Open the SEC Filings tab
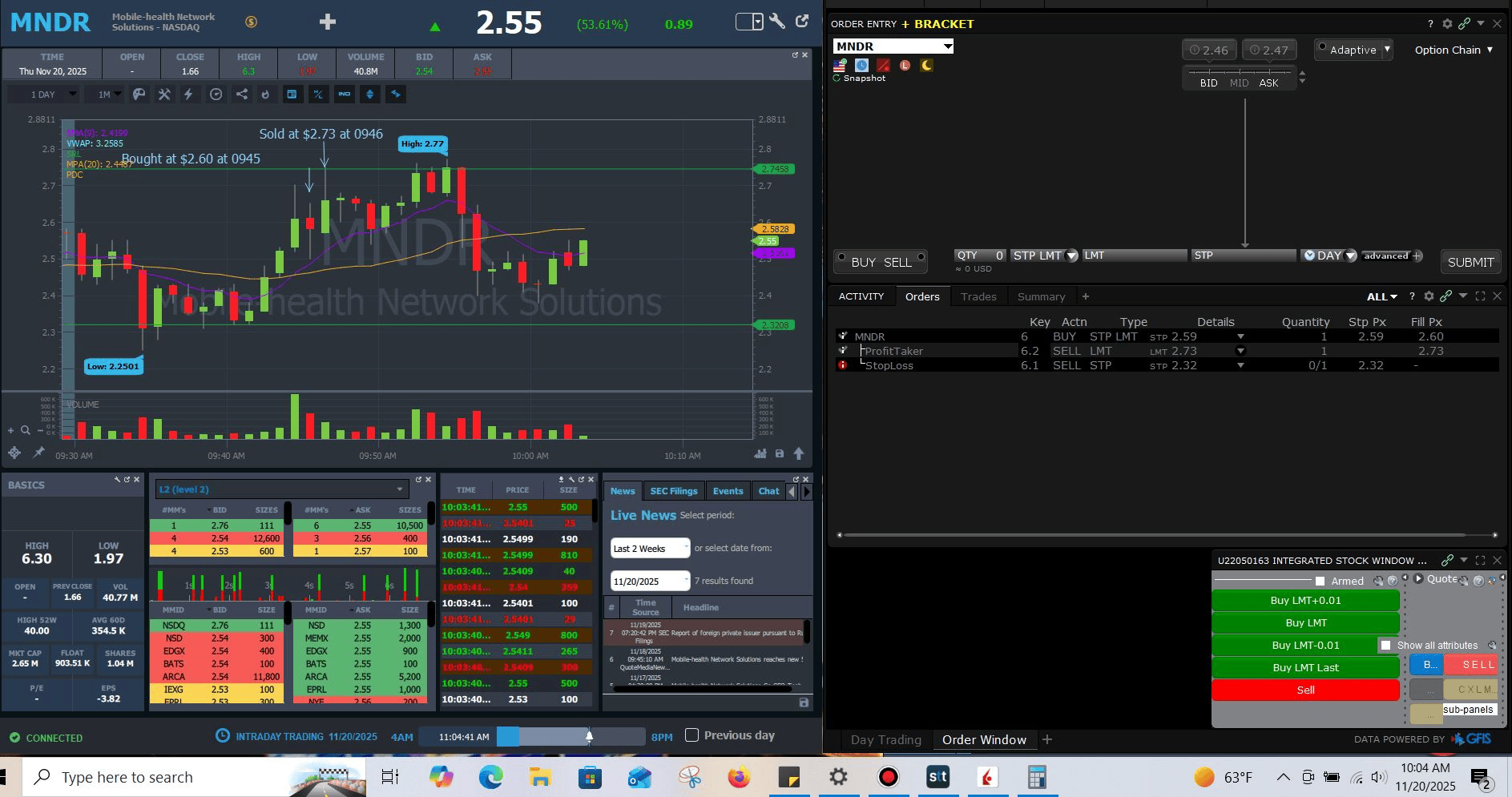Screen dimensions: 1512x797 [674, 491]
